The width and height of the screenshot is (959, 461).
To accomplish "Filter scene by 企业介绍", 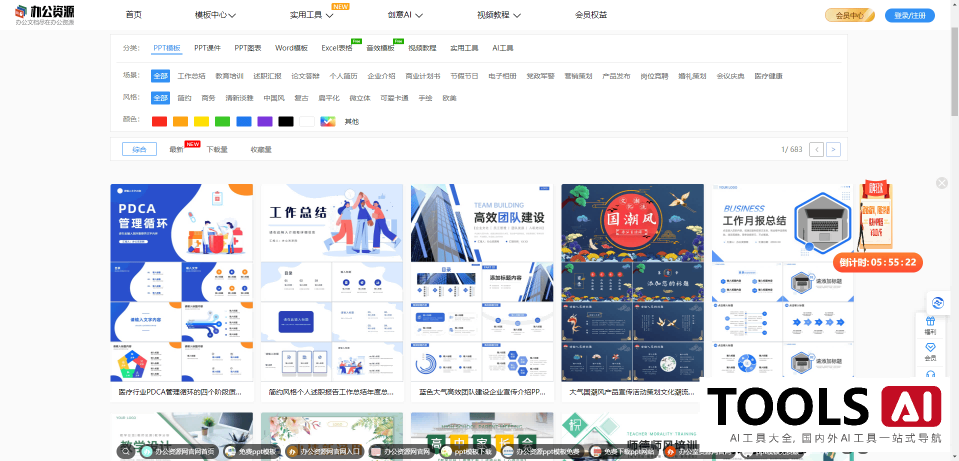I will point(381,76).
